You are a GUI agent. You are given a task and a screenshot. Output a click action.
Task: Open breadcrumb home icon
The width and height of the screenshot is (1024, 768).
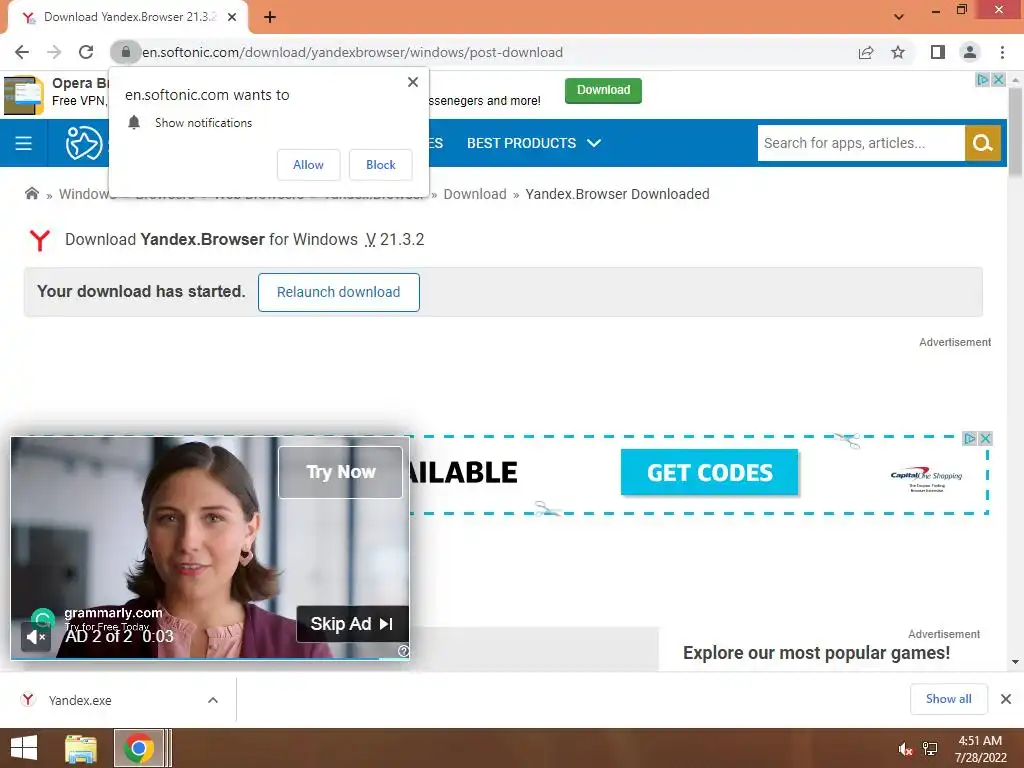coord(31,193)
